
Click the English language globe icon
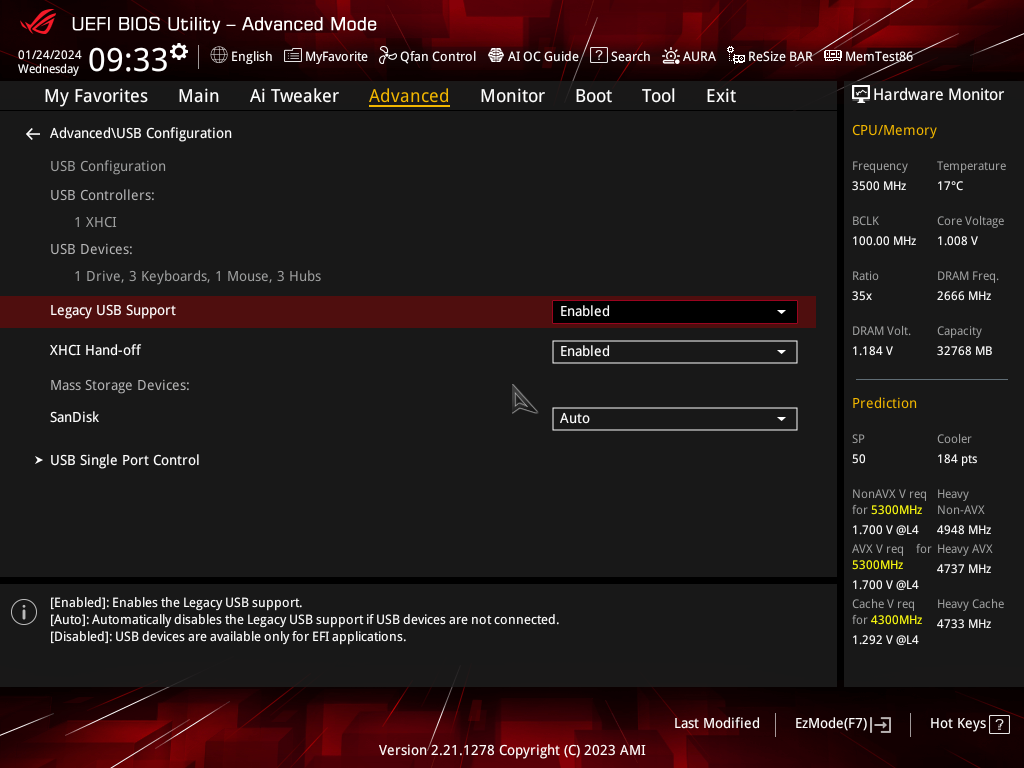pos(219,56)
